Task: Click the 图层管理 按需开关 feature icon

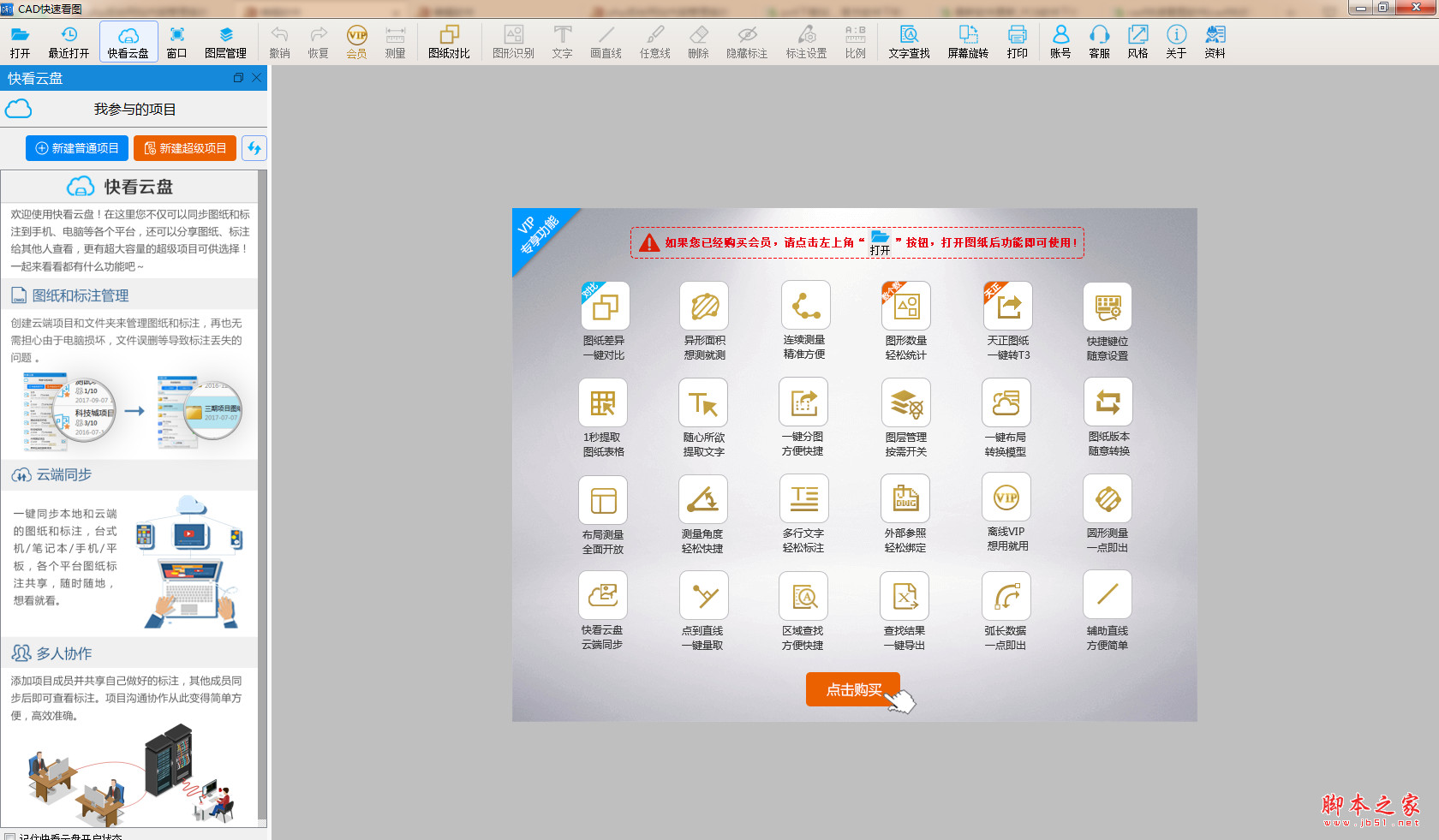Action: [906, 402]
